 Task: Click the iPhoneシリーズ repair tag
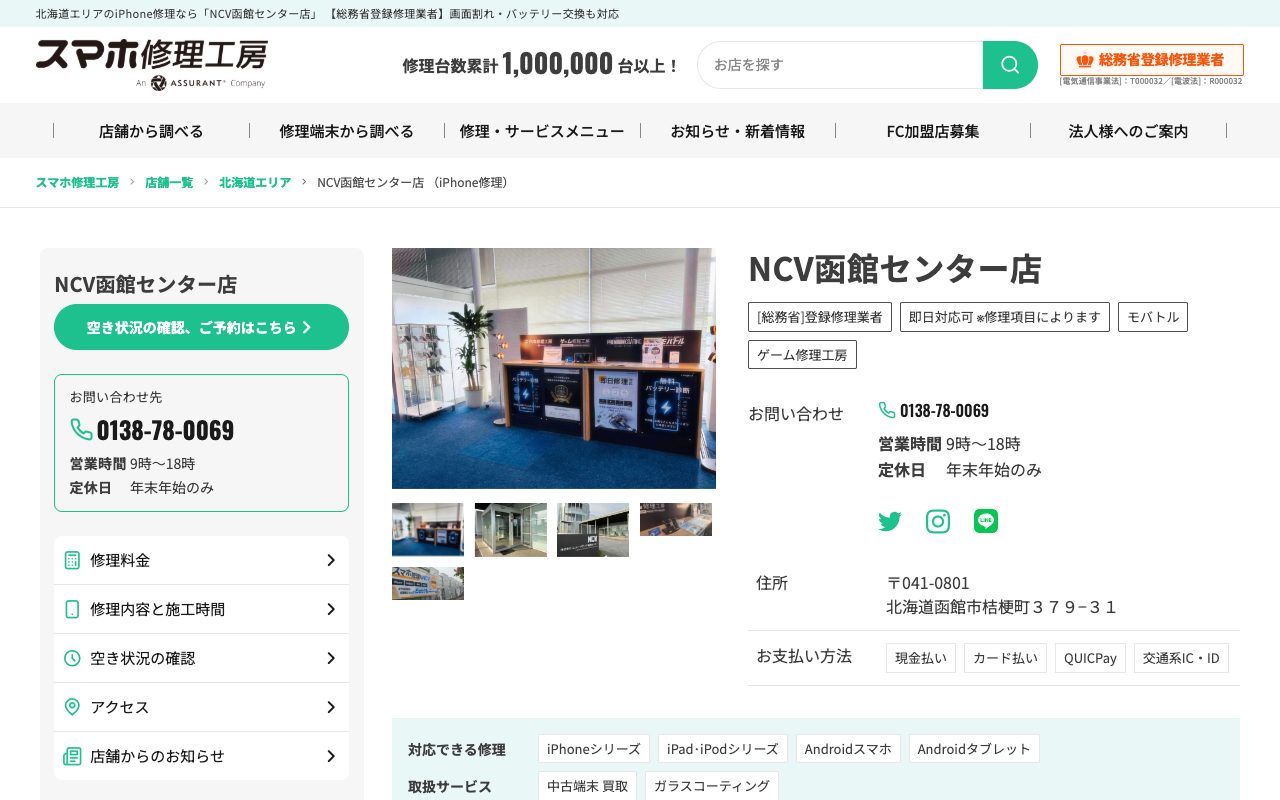[x=594, y=749]
